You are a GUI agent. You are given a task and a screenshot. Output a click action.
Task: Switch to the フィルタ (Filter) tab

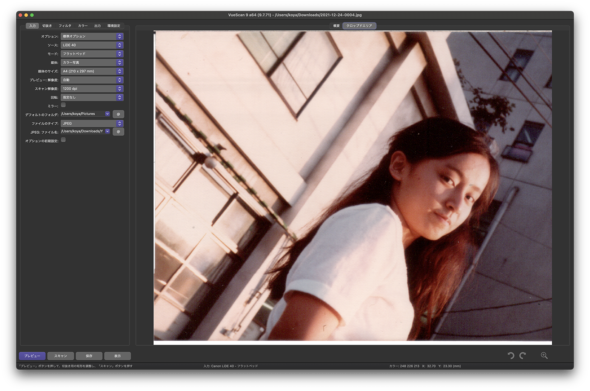[x=65, y=26]
